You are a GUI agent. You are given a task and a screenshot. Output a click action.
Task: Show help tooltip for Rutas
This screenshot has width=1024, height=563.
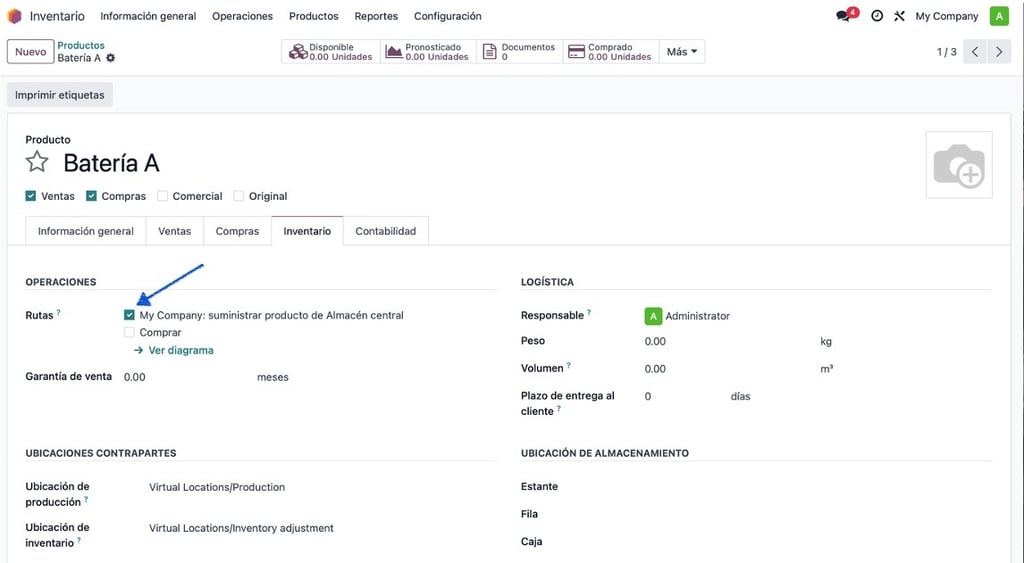[58, 313]
